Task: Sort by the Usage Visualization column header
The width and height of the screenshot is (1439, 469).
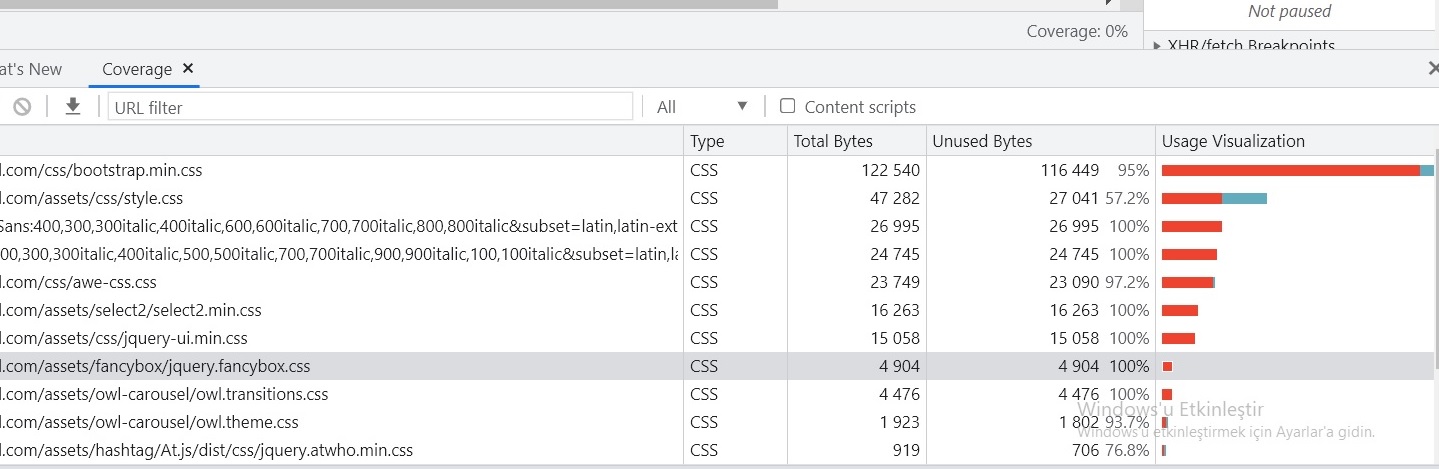Action: pyautogui.click(x=1297, y=141)
